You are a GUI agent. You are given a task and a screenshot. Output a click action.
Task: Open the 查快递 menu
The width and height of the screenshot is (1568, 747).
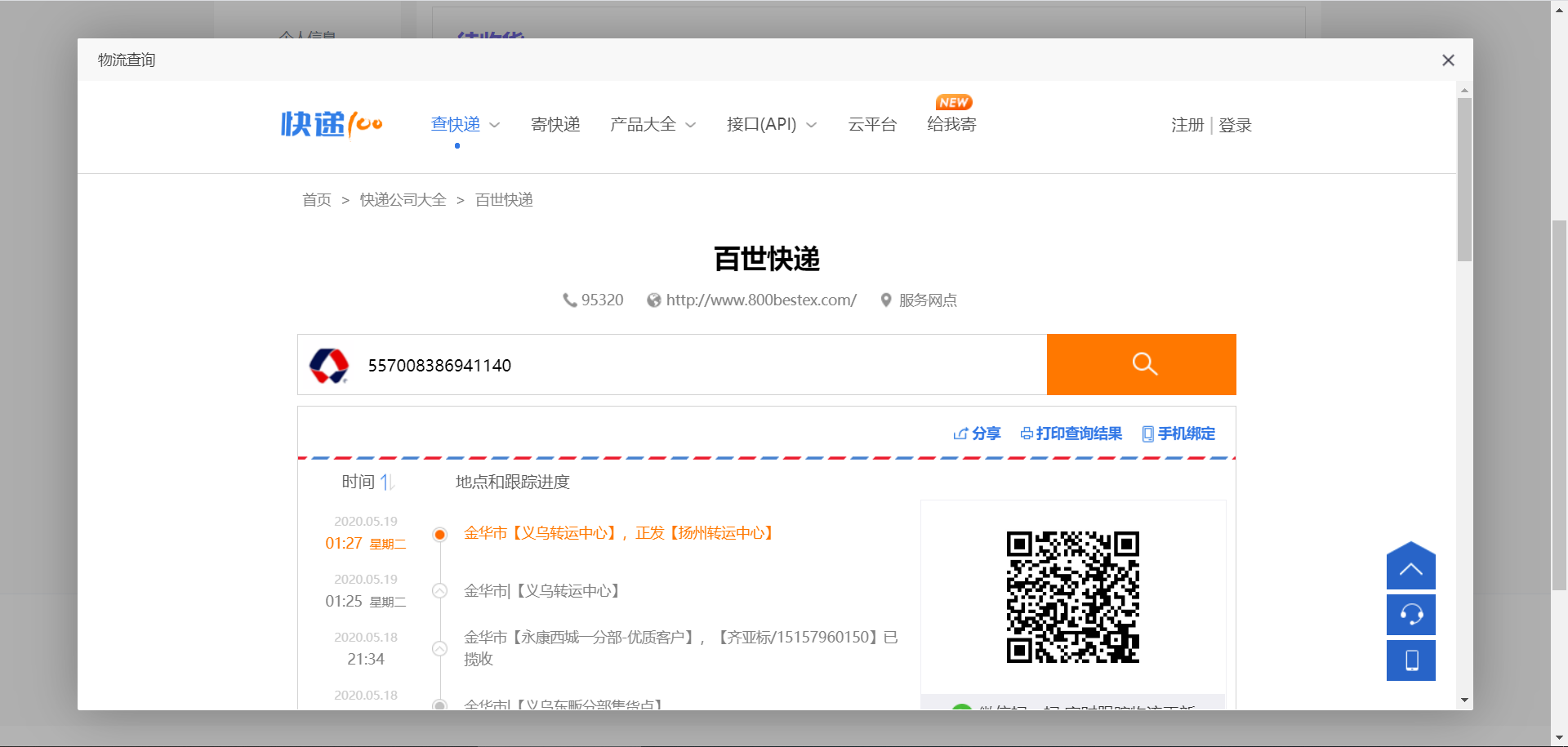(x=456, y=124)
